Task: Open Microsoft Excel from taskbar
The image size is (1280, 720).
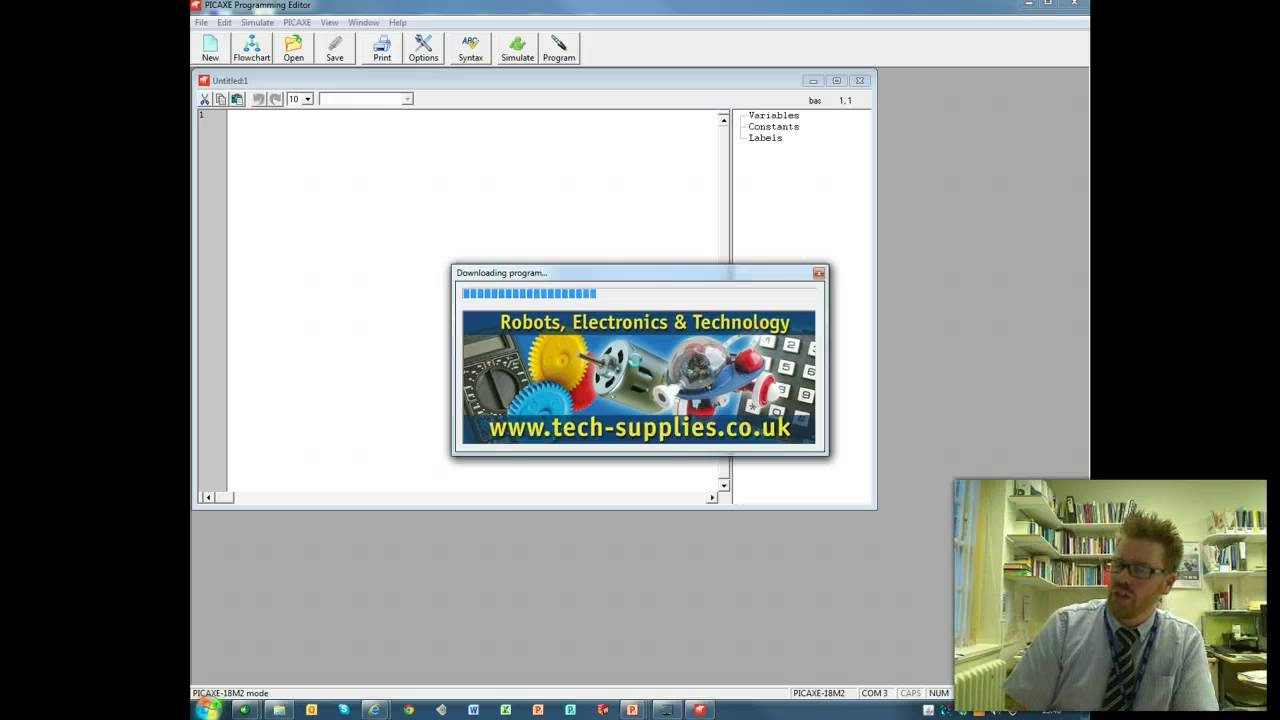Action: point(505,710)
